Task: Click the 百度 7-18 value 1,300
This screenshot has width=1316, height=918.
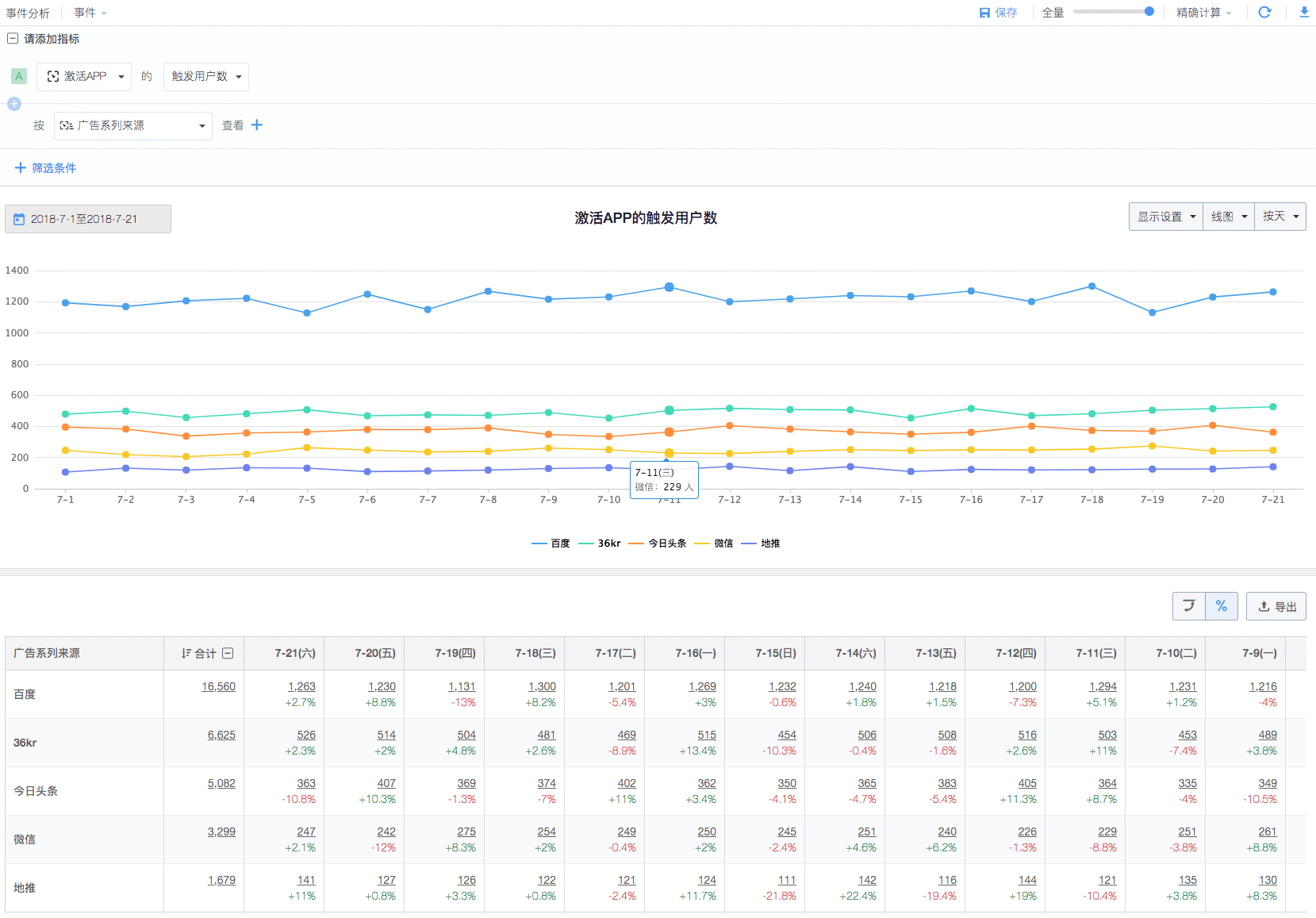Action: tap(542, 686)
